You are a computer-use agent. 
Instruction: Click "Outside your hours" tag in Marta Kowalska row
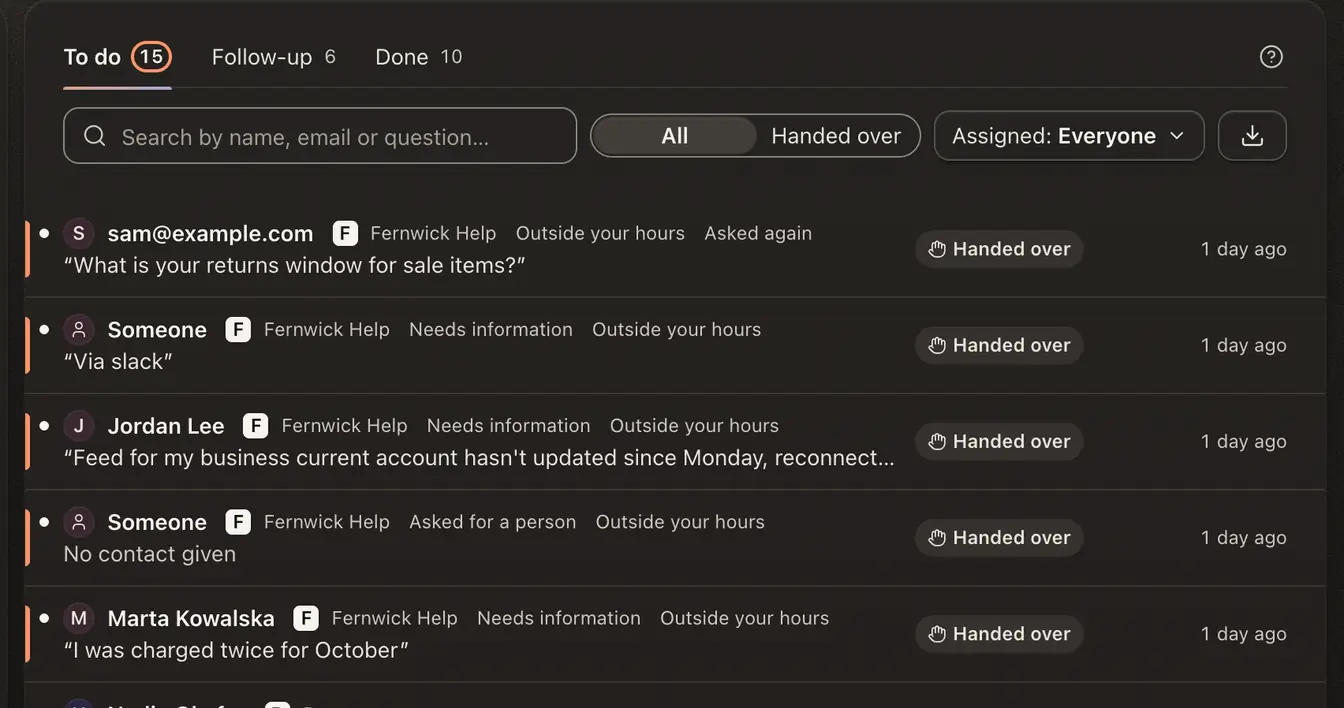pos(744,618)
